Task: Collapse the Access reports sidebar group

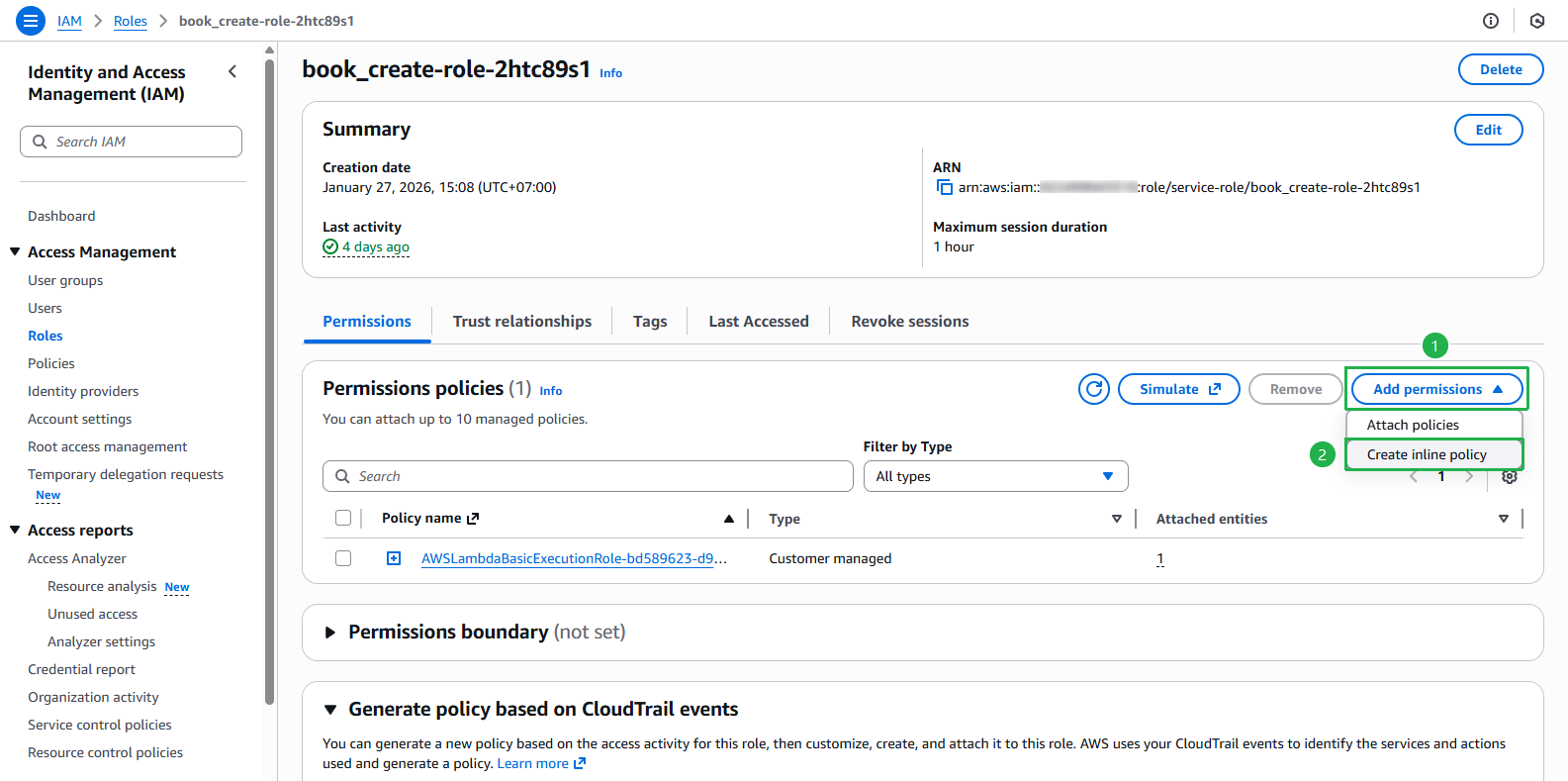Action: (15, 530)
